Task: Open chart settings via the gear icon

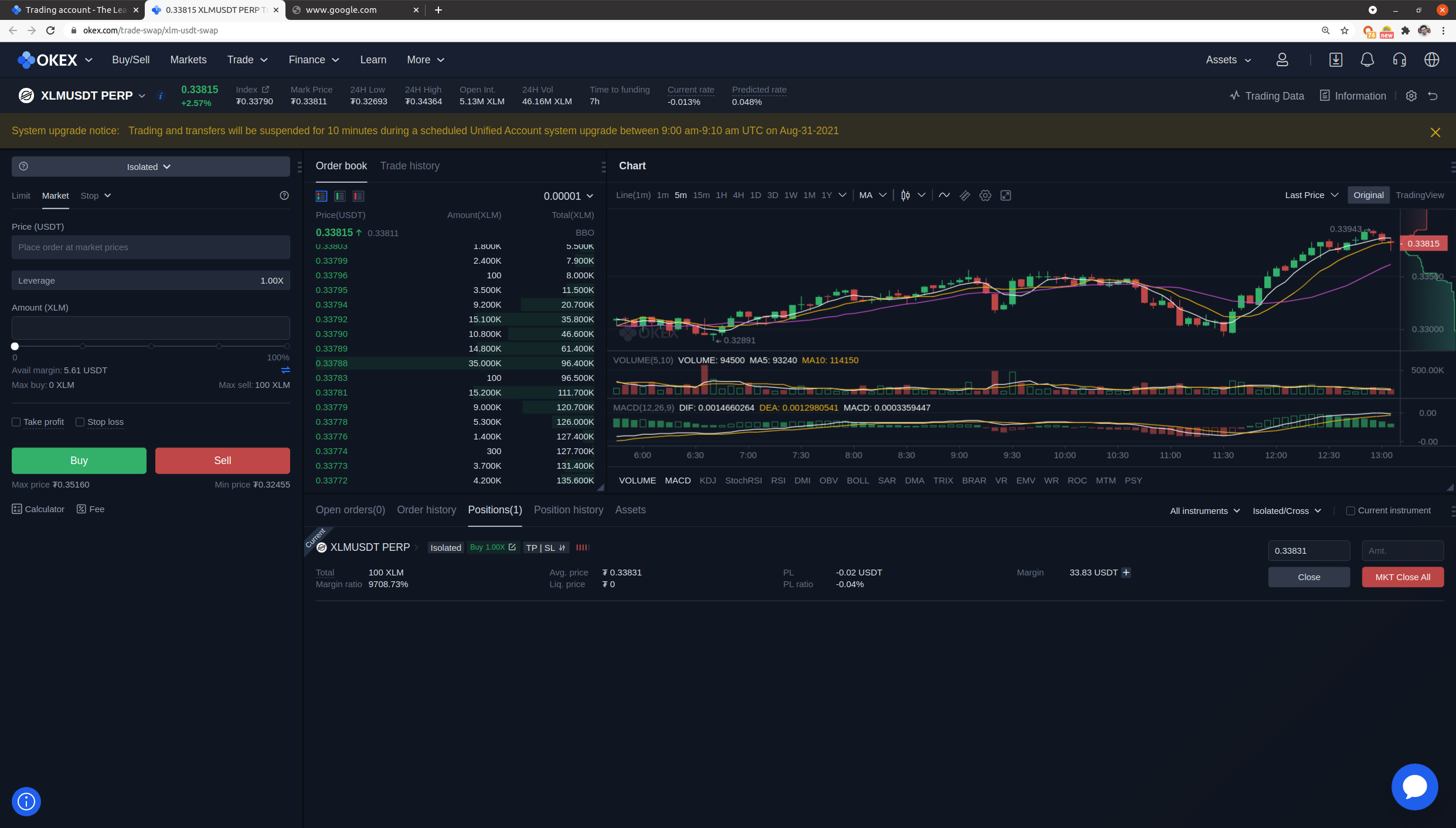Action: (x=985, y=195)
